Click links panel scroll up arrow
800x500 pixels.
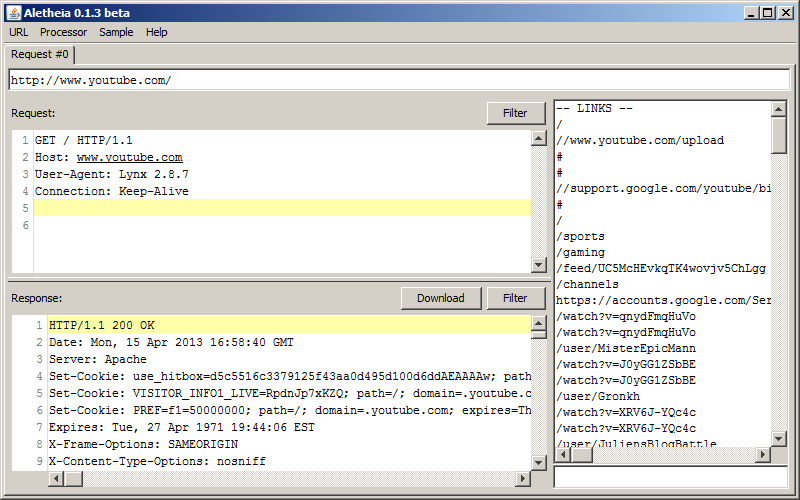(x=779, y=109)
